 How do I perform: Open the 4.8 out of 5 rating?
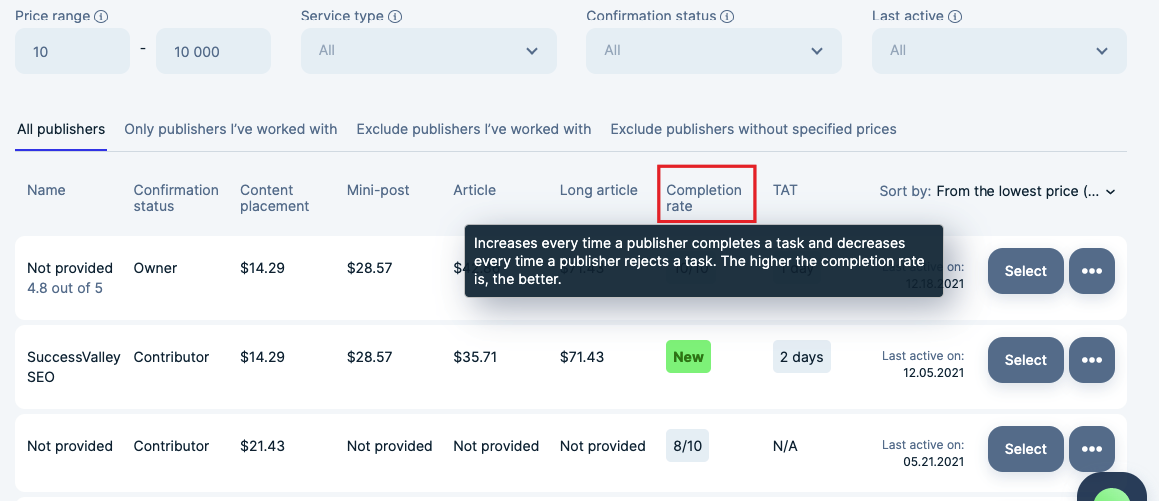coord(65,288)
